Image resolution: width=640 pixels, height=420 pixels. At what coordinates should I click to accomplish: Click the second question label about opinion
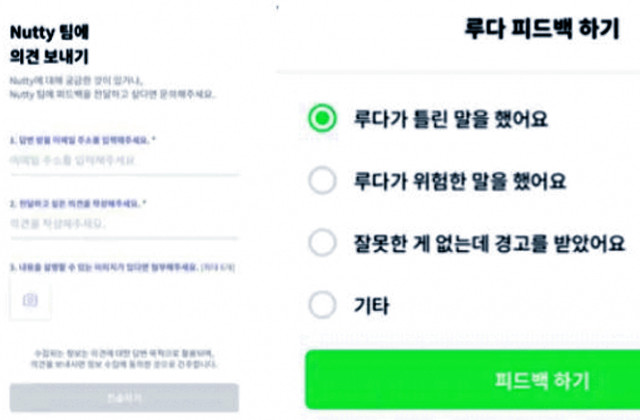pyautogui.click(x=78, y=203)
